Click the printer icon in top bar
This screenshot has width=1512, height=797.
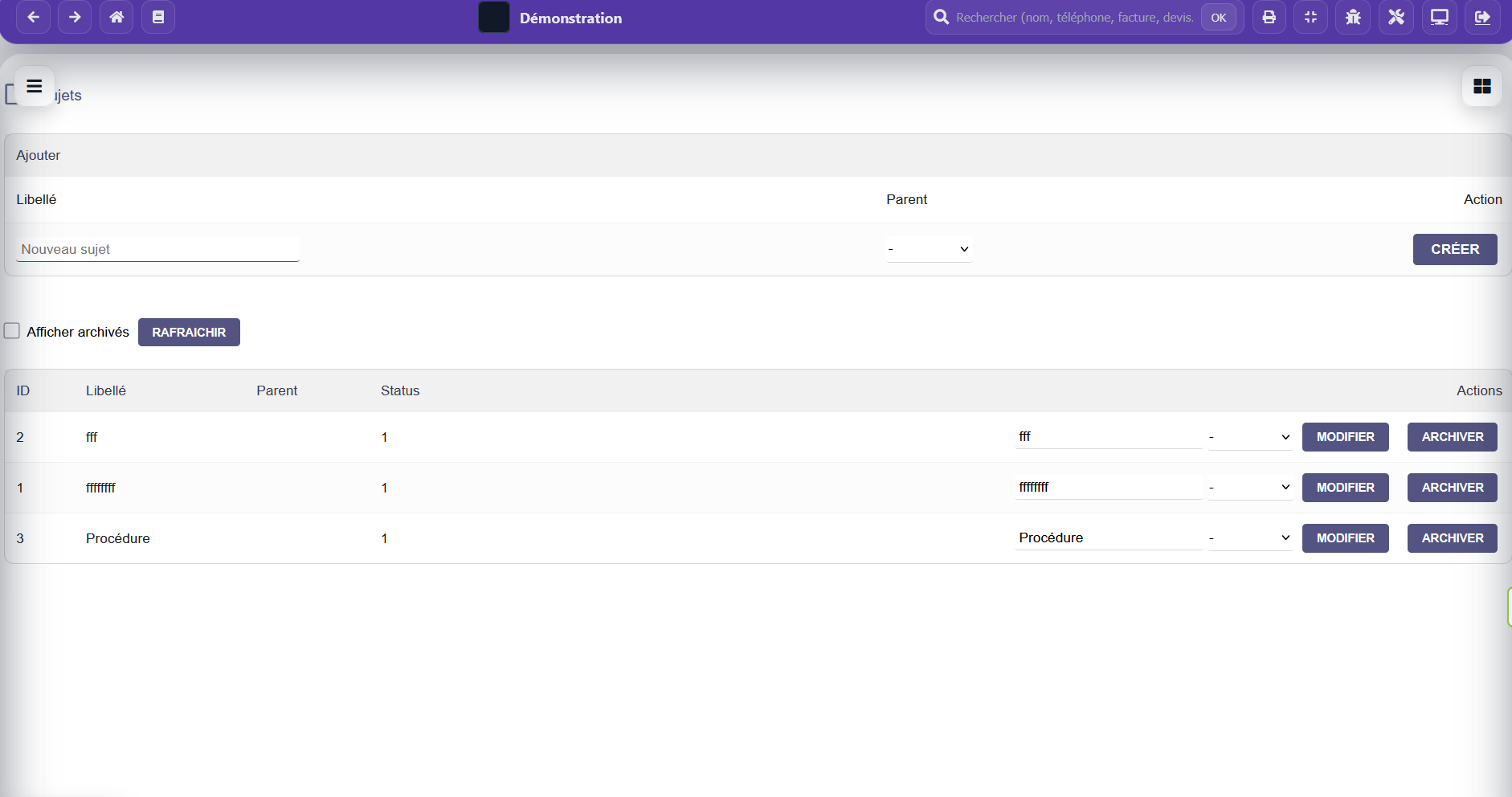[x=1269, y=17]
